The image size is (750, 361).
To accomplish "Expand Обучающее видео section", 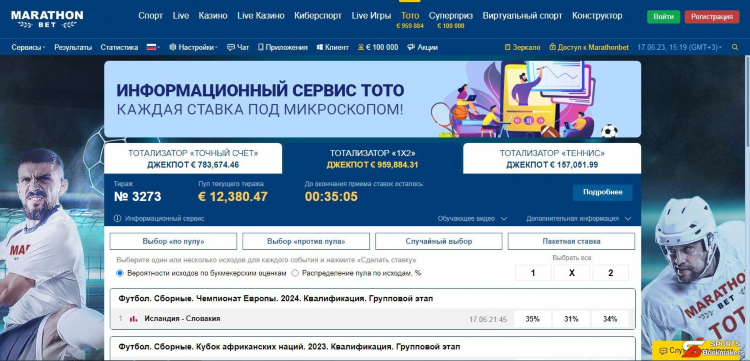I will point(472,219).
